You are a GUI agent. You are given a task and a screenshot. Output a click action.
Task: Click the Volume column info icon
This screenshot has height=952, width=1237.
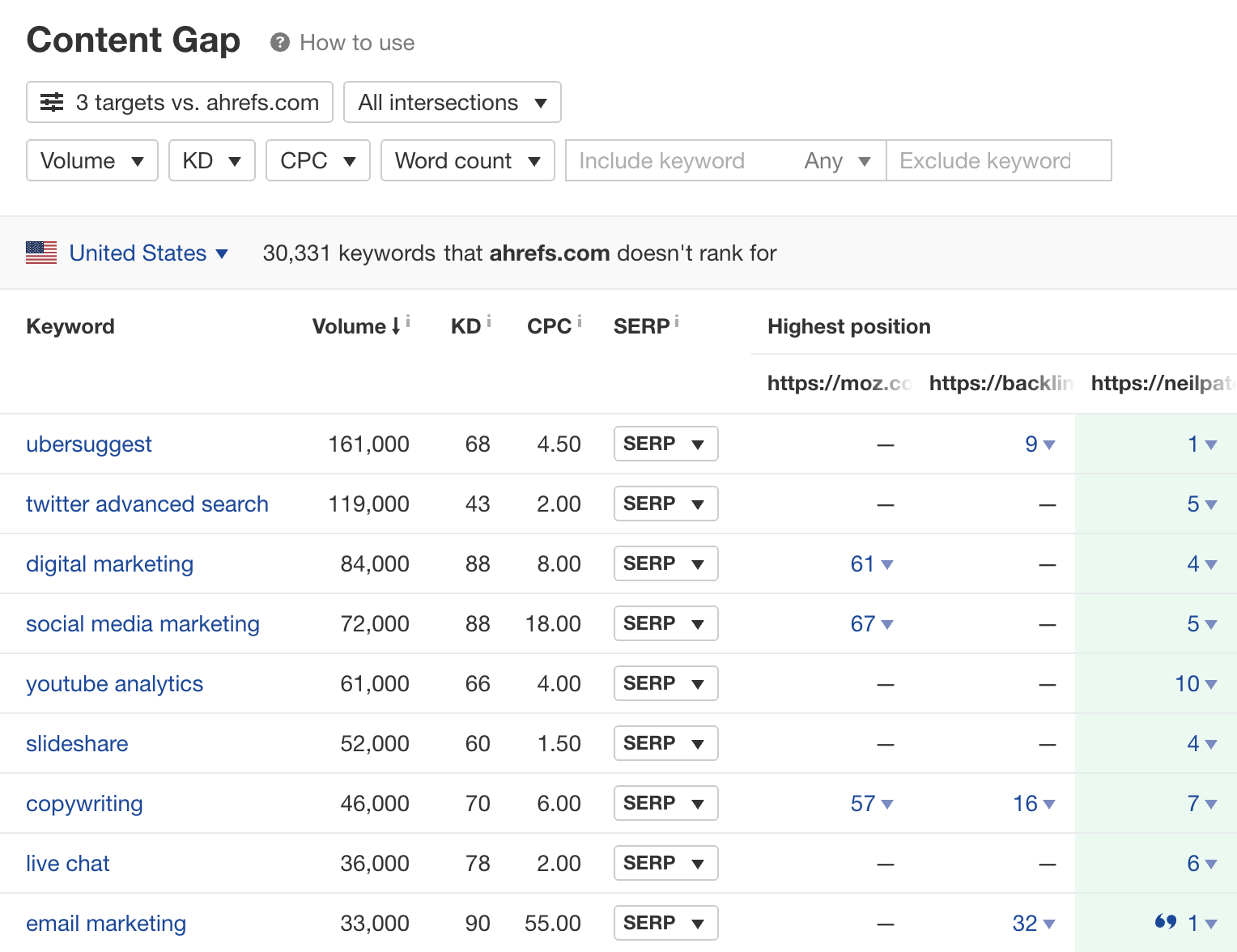tap(408, 321)
